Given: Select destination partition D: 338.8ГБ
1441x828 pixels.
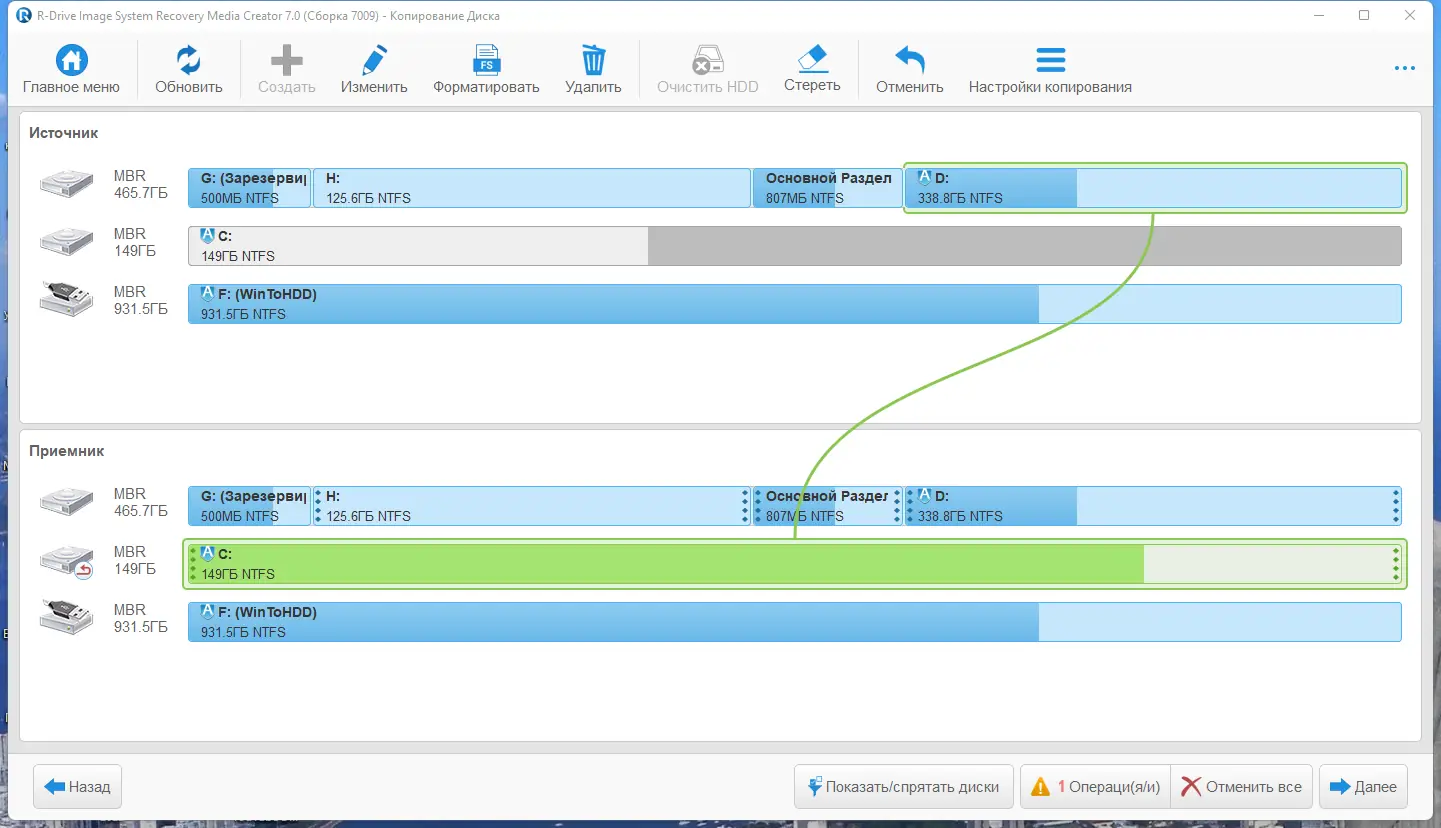Looking at the screenshot, I should 1153,506.
